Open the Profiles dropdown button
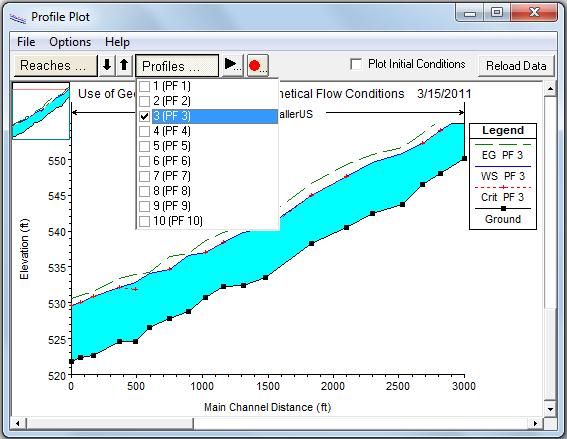 click(177, 66)
